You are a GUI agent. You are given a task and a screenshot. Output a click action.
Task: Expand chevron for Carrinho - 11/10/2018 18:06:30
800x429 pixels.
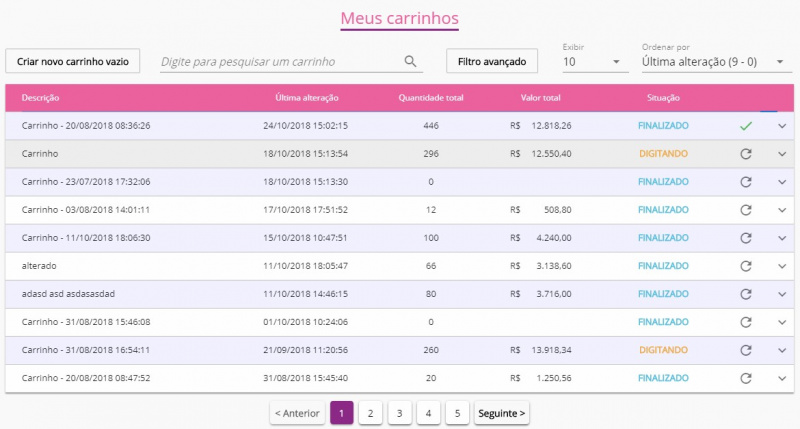(x=782, y=238)
